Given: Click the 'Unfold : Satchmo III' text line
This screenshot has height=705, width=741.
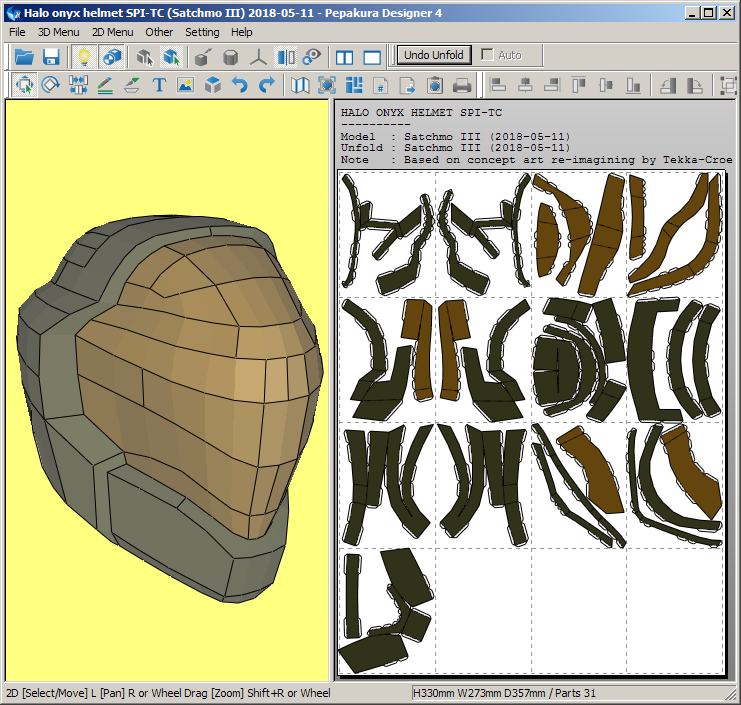Looking at the screenshot, I should click(x=456, y=148).
